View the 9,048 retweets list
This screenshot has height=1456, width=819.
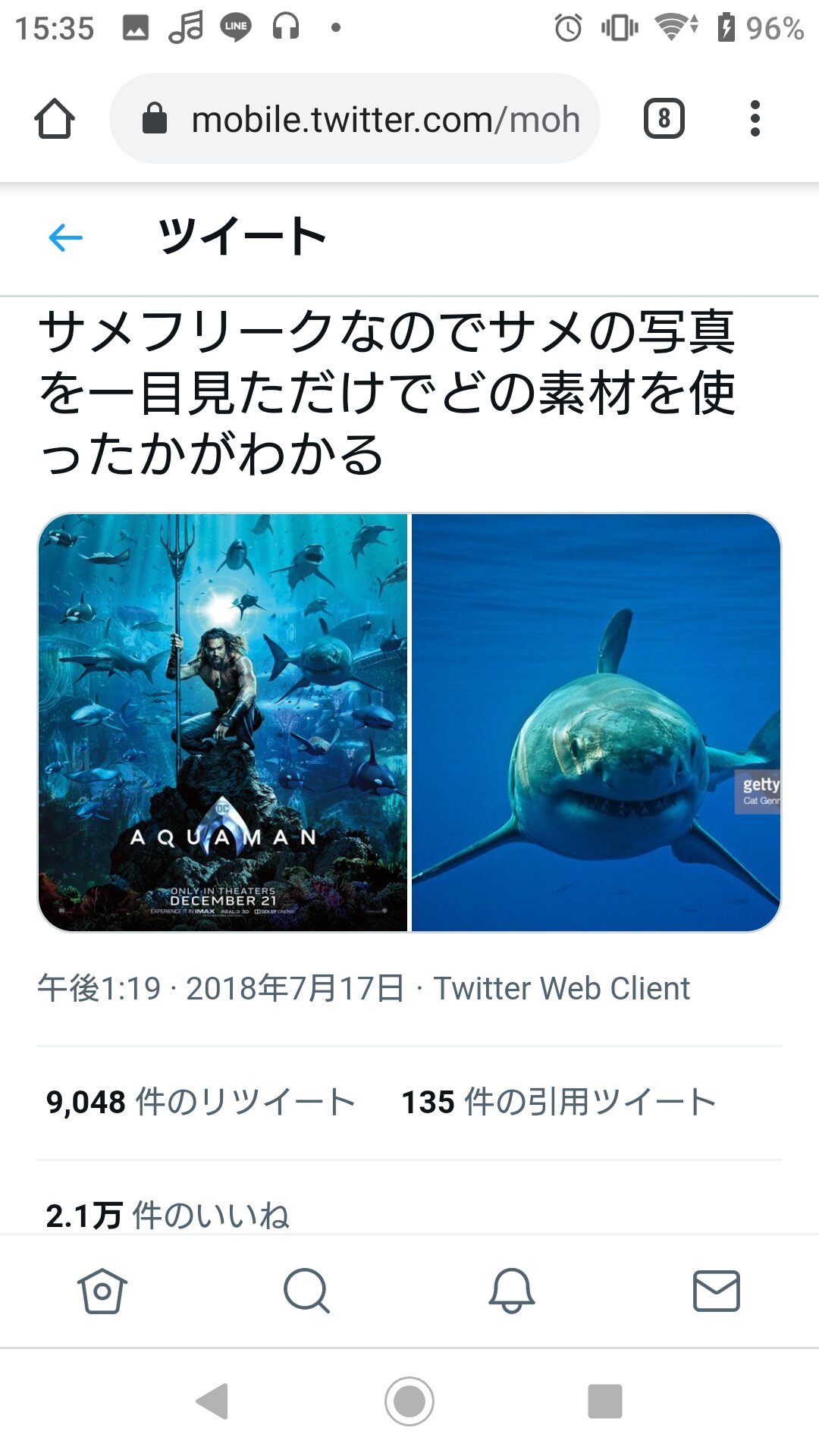pyautogui.click(x=200, y=1102)
